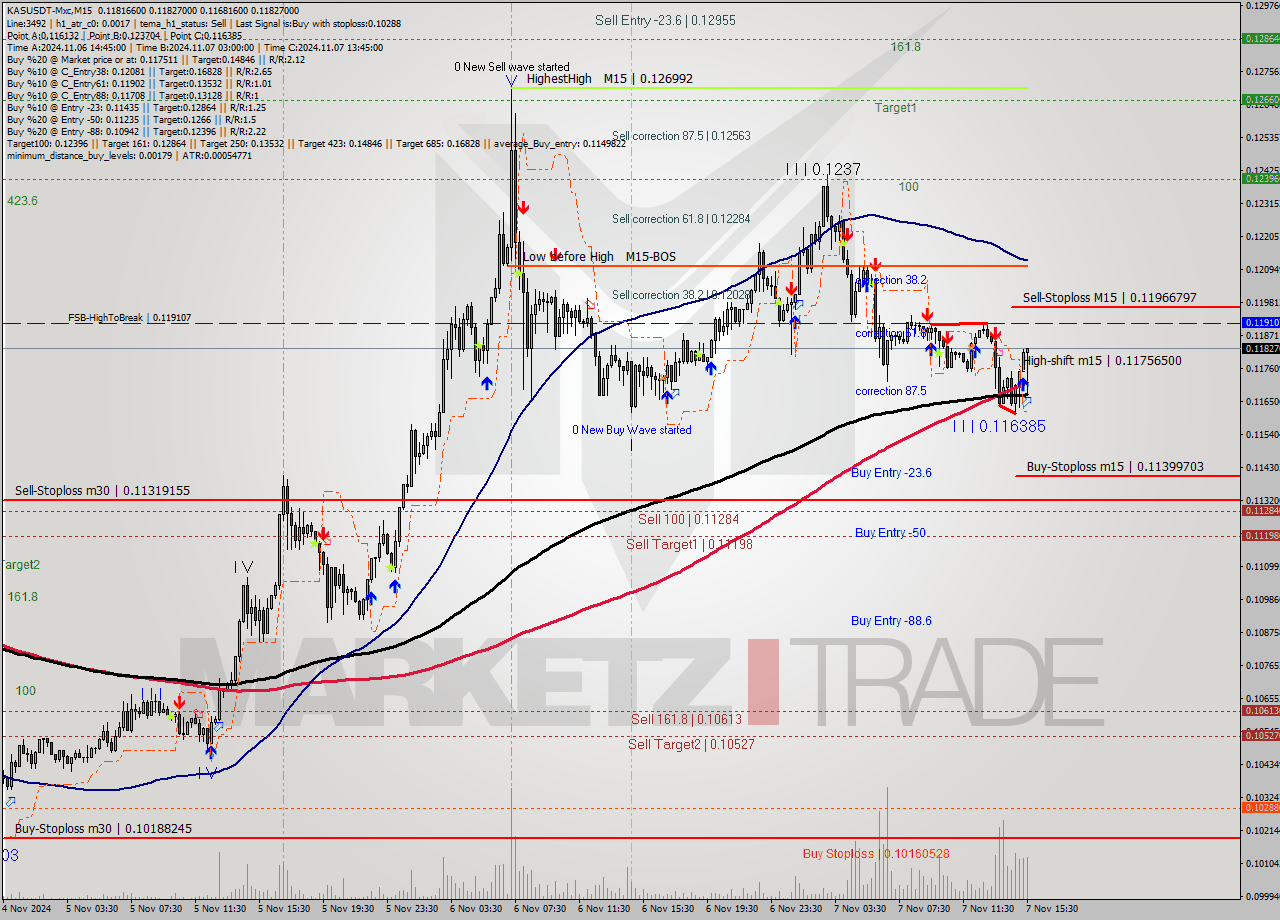Viewport: 1280px width, 920px height.
Task: Click the green 0.12396 price tag
Action: [x=1260, y=178]
